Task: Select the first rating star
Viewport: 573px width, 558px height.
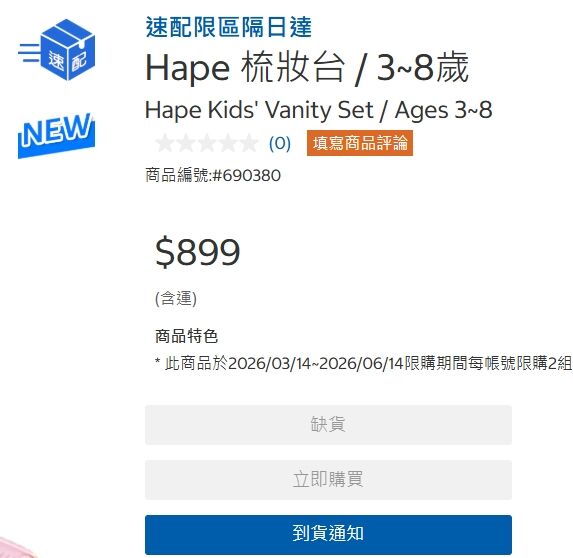Action: [x=165, y=143]
